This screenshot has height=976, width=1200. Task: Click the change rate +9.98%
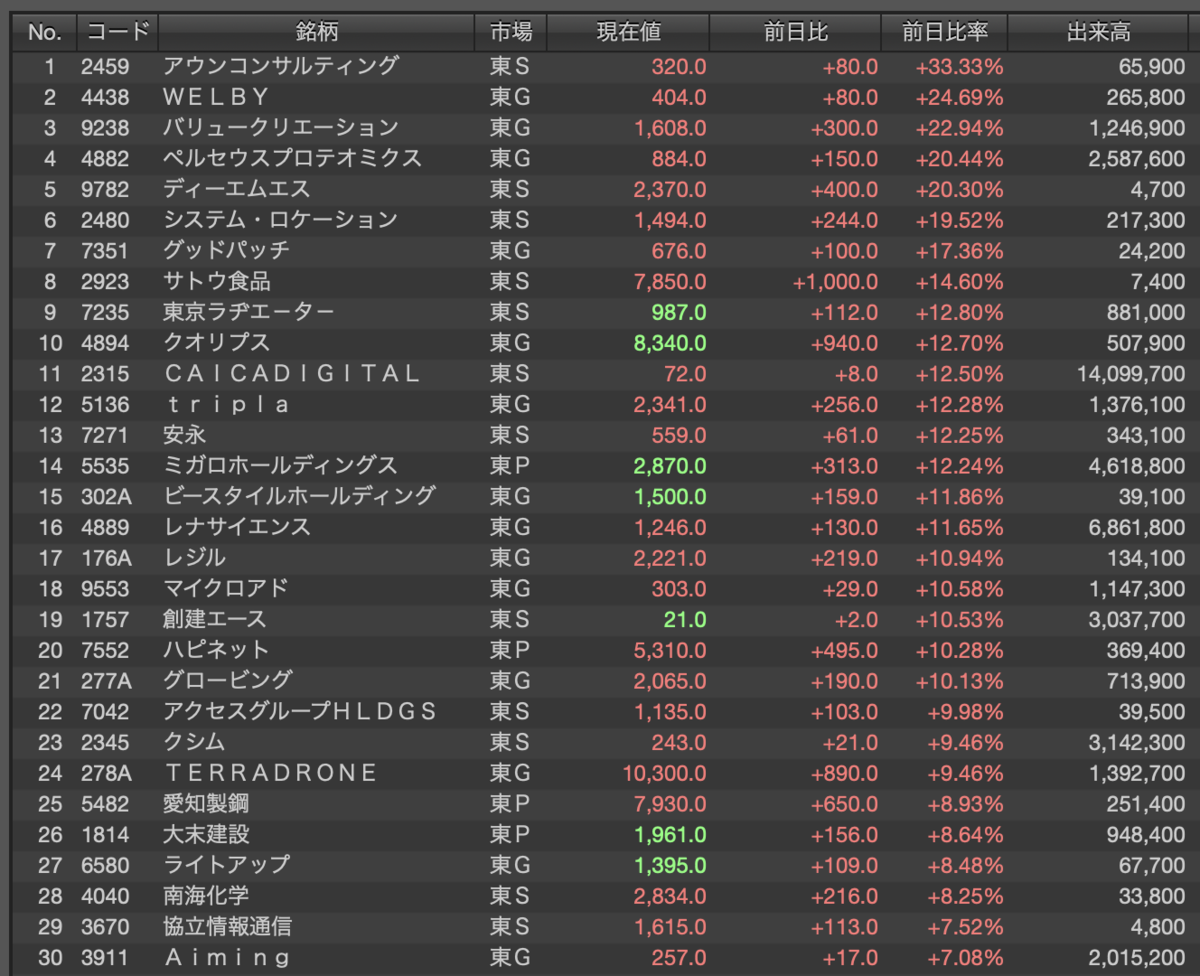point(964,711)
